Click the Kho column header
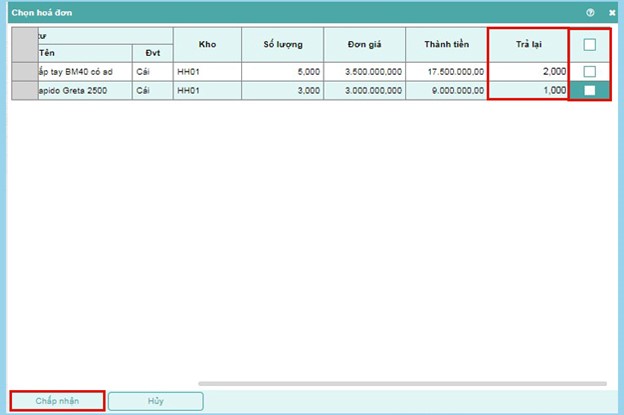 coord(207,44)
